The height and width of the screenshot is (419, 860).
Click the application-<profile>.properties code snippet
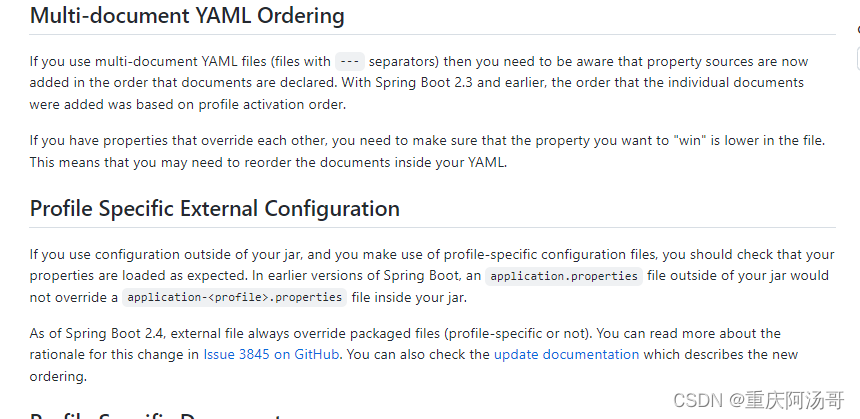click(x=235, y=297)
